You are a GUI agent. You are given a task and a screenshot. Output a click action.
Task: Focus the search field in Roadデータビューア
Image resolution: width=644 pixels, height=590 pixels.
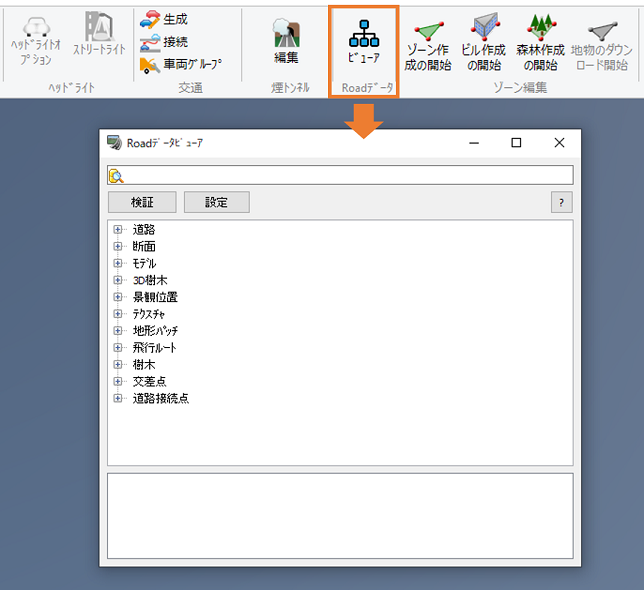[340, 175]
